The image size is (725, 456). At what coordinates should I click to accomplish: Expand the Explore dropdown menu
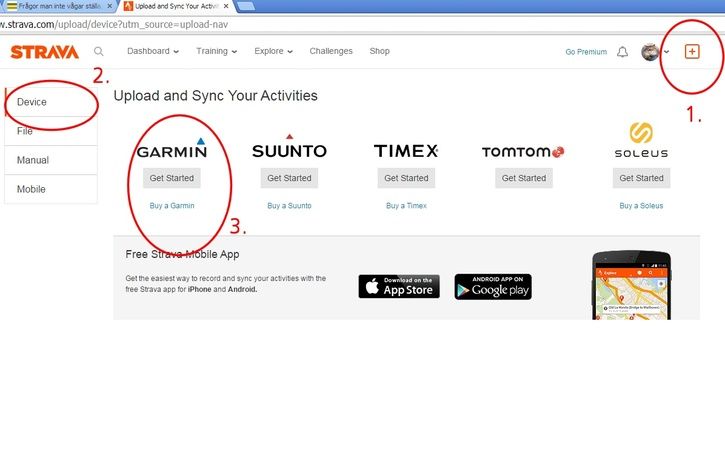coord(273,51)
